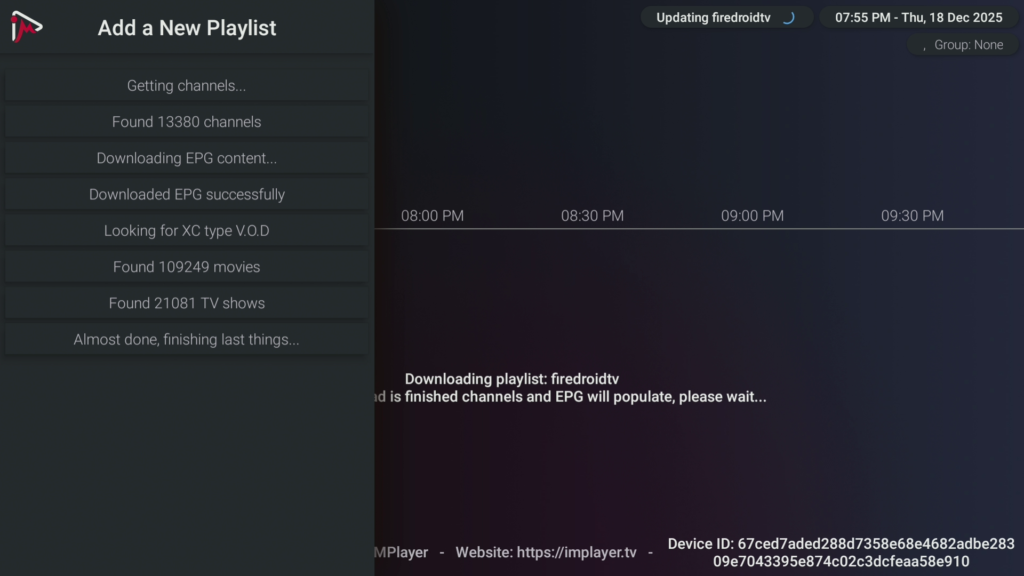Click the 09:00 PM time marker

pyautogui.click(x=752, y=216)
